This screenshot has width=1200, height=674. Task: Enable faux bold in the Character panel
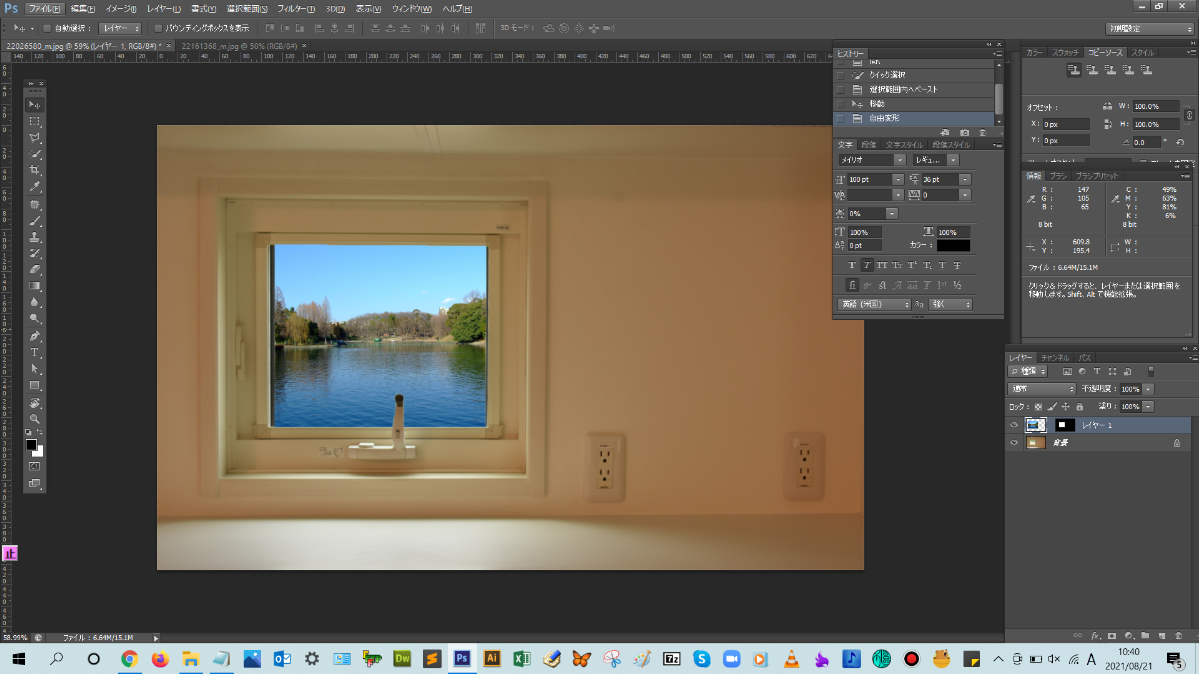[x=853, y=264]
